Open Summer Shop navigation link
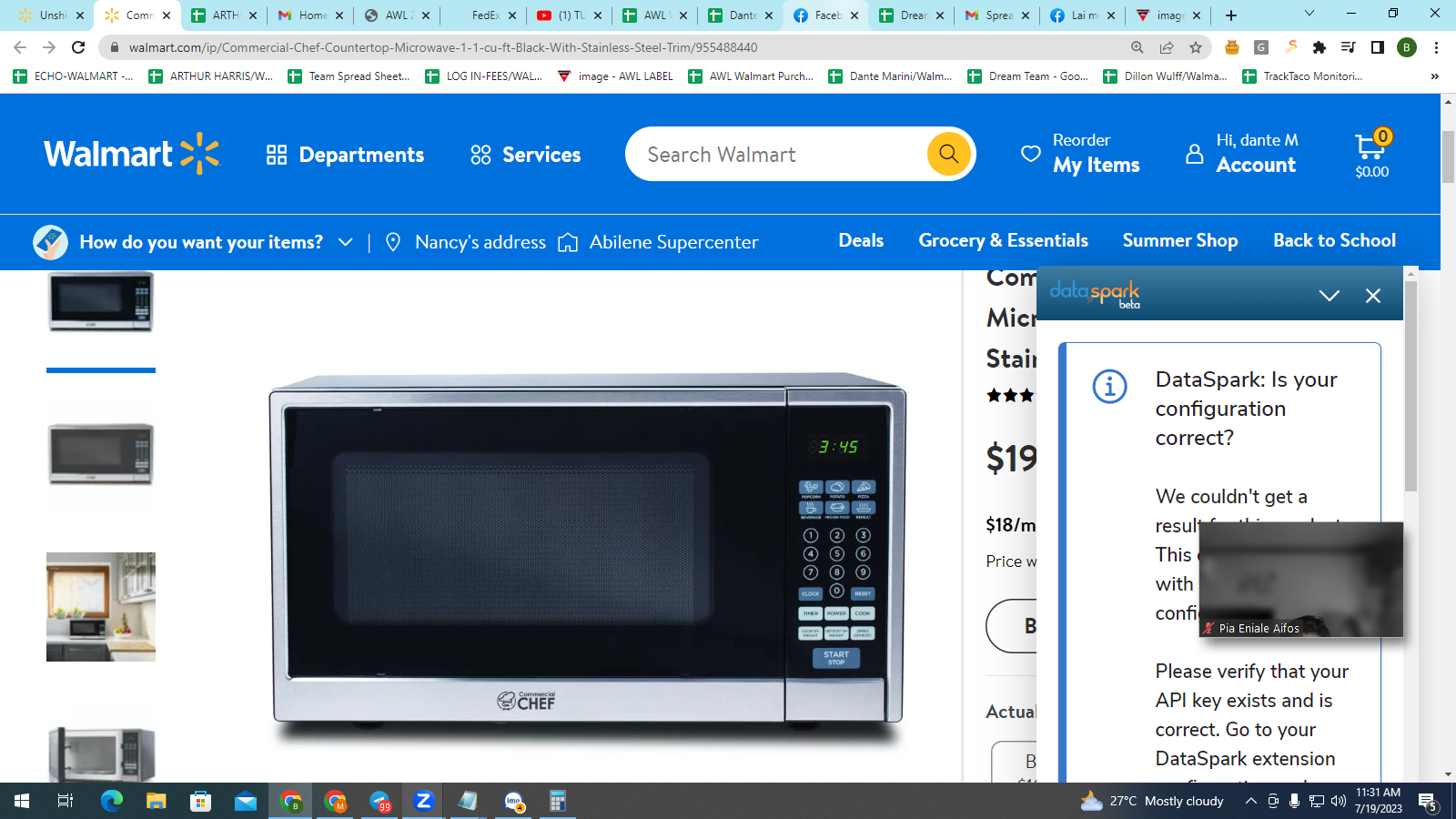This screenshot has width=1456, height=819. (1180, 240)
